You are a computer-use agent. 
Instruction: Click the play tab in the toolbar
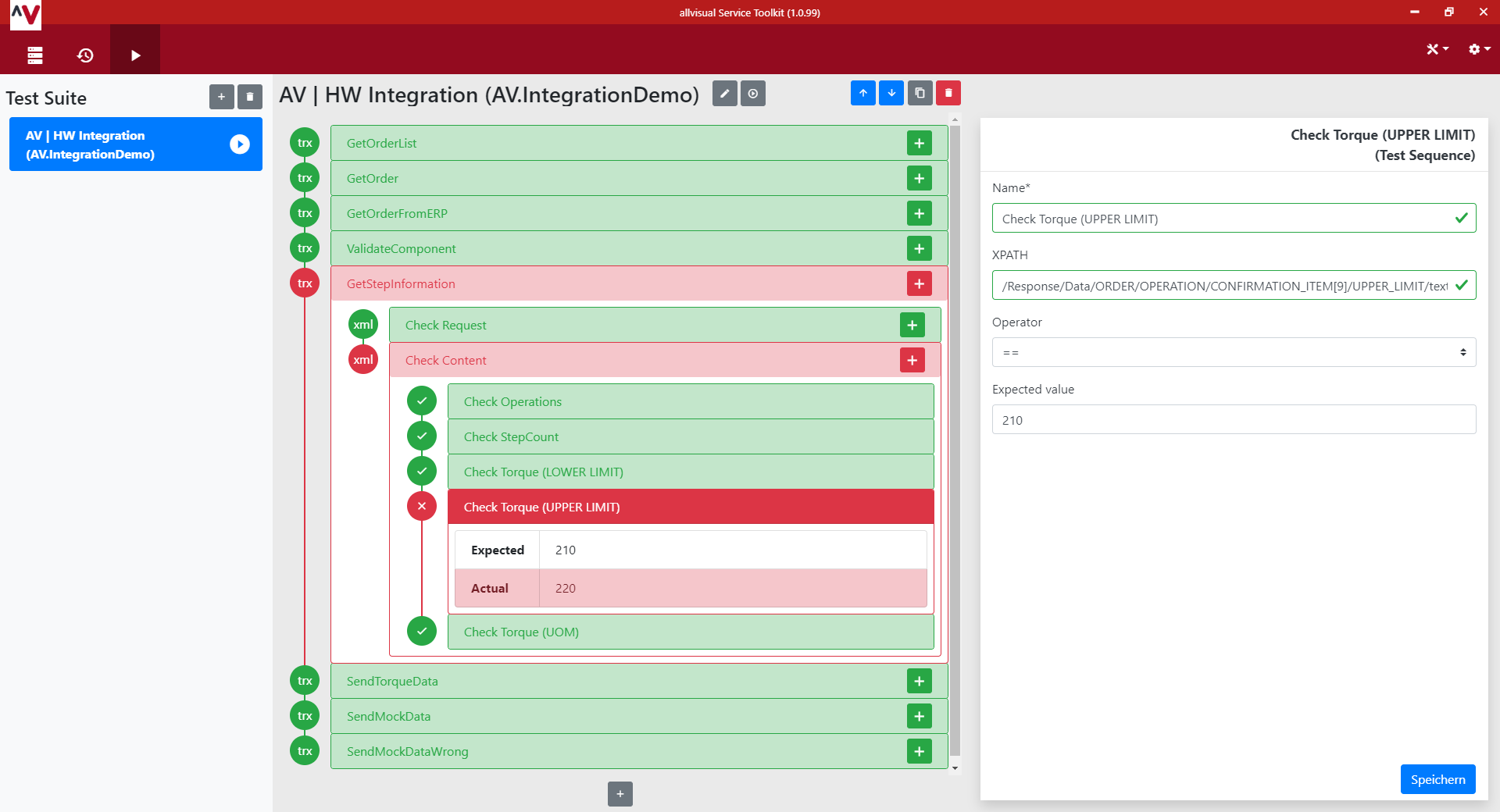(x=135, y=55)
